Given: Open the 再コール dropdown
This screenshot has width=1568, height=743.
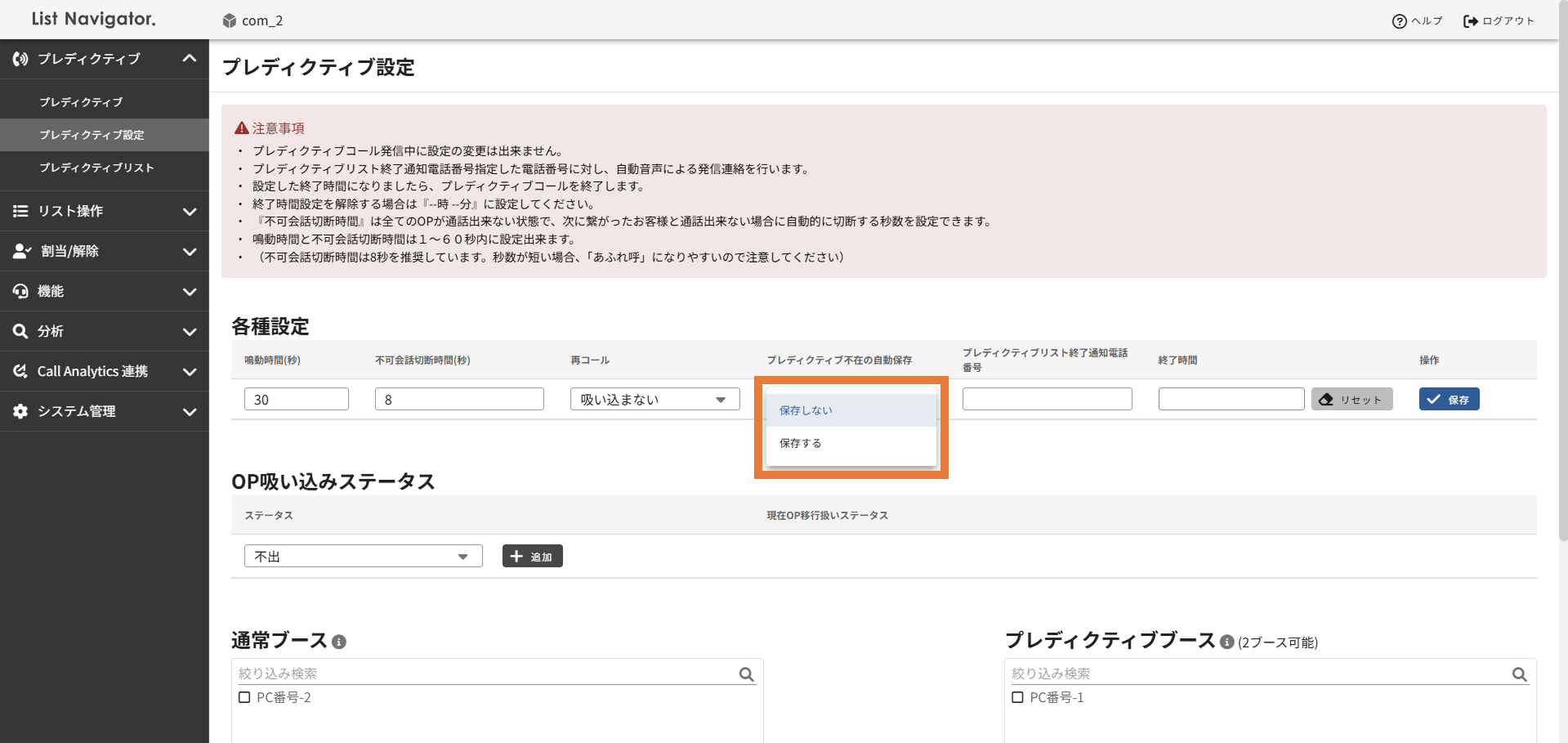Looking at the screenshot, I should coord(654,399).
